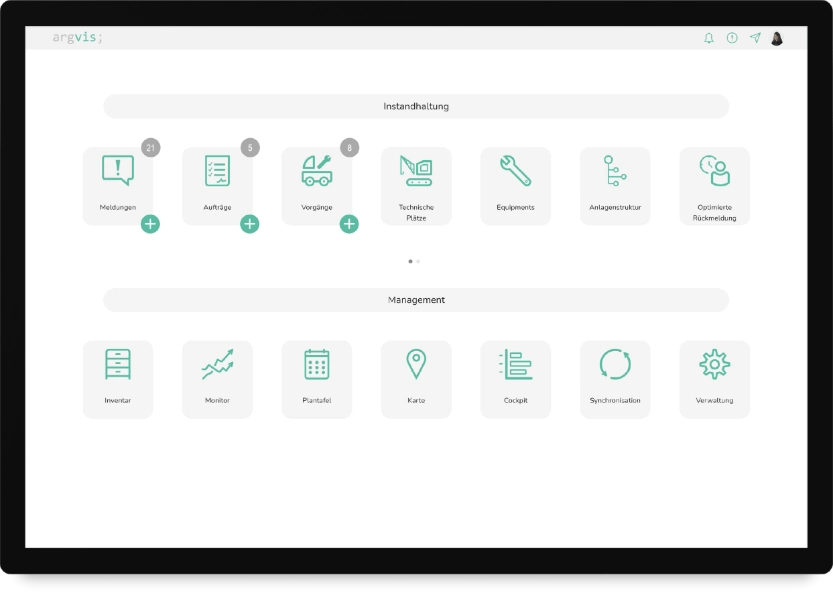Click the paper plane send icon
833x596 pixels.
pyautogui.click(x=755, y=38)
